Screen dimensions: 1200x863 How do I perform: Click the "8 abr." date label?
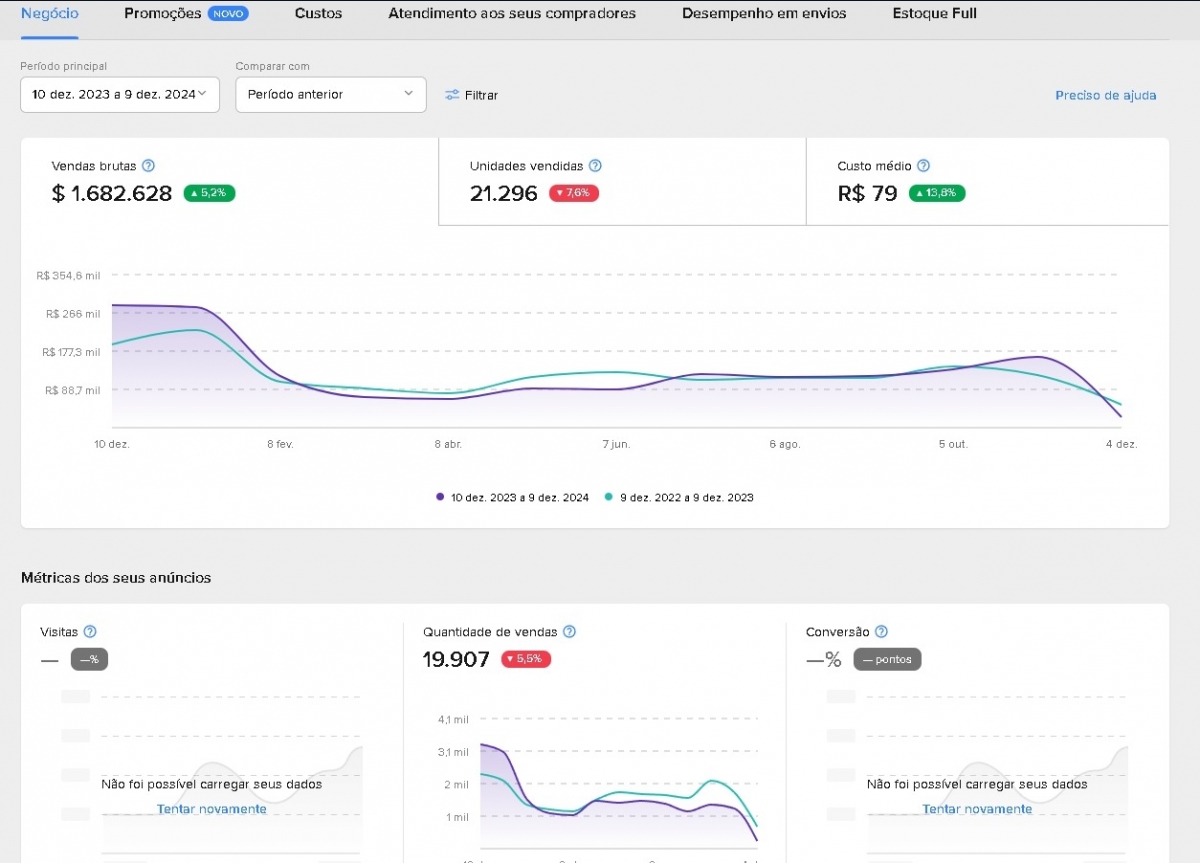448,444
